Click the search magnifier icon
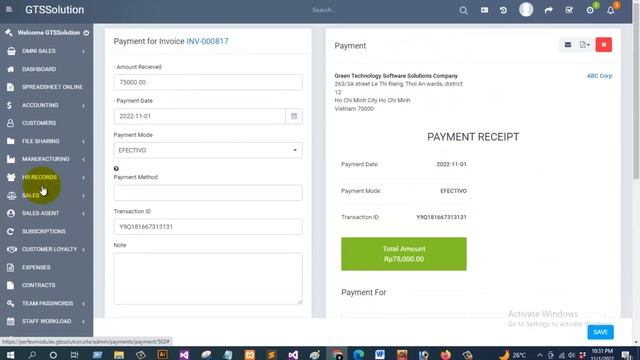The width and height of the screenshot is (640, 360). click(x=463, y=10)
